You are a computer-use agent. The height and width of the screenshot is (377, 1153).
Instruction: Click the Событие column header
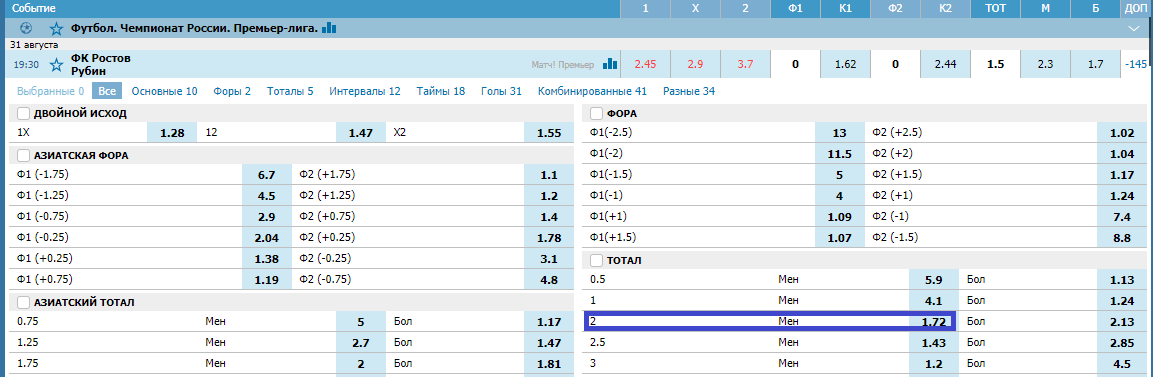[33, 9]
